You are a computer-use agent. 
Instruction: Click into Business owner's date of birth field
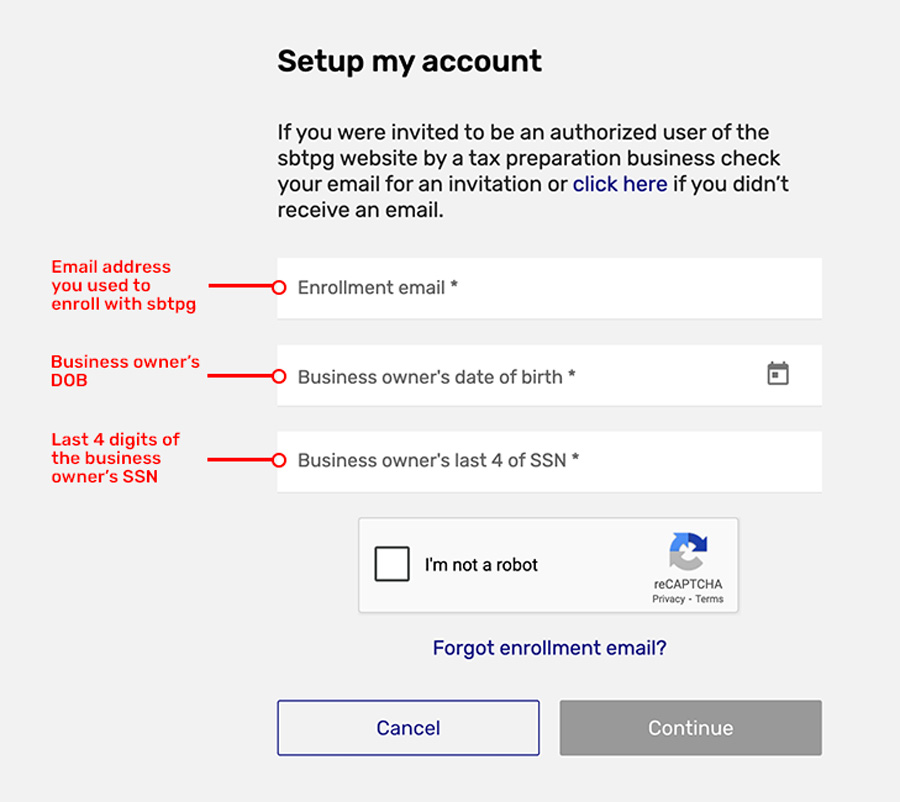[520, 377]
